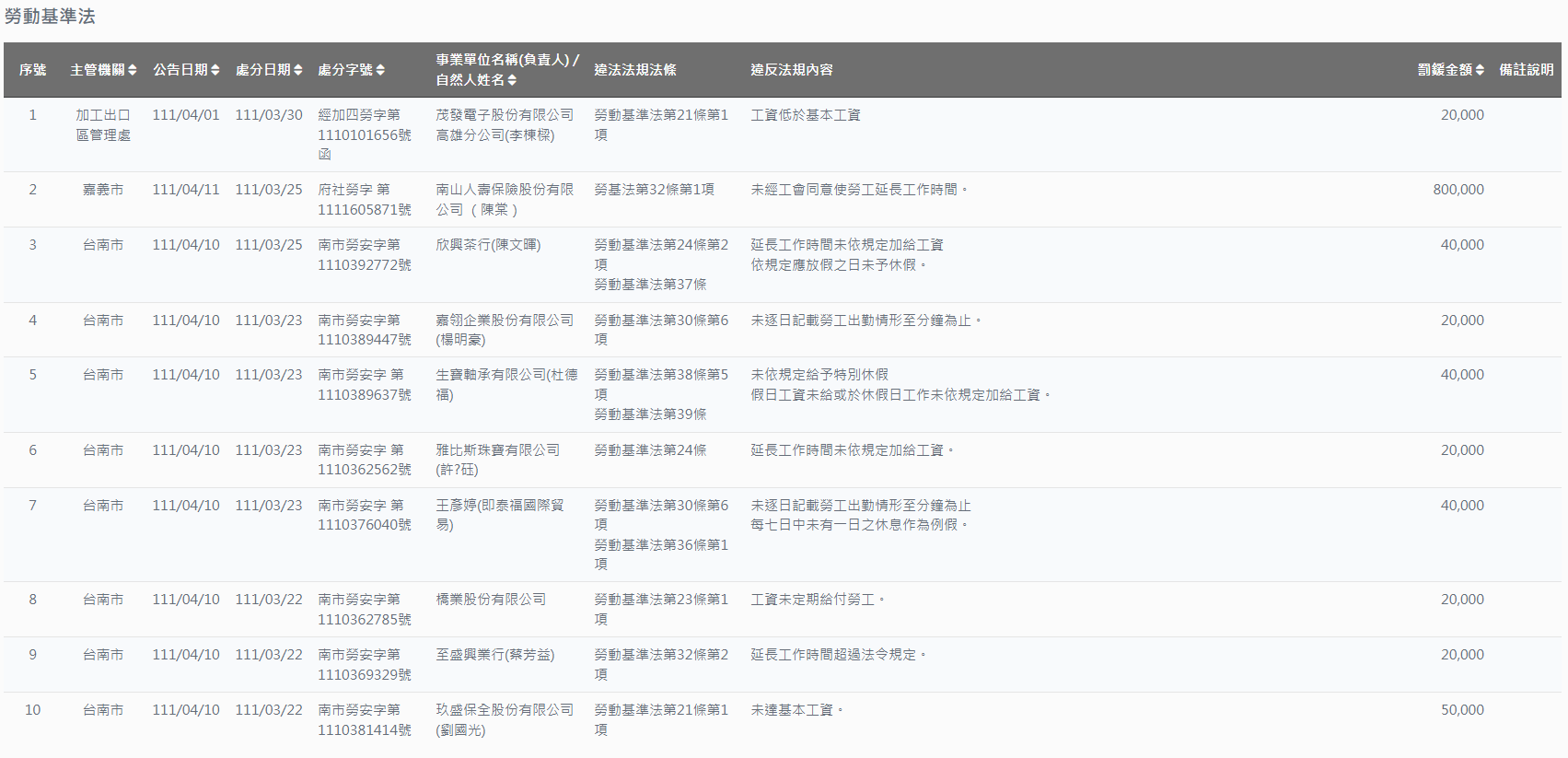1568x758 pixels.
Task: Select company name 茂發電子股份有限公司 in row 1
Action: [x=505, y=115]
